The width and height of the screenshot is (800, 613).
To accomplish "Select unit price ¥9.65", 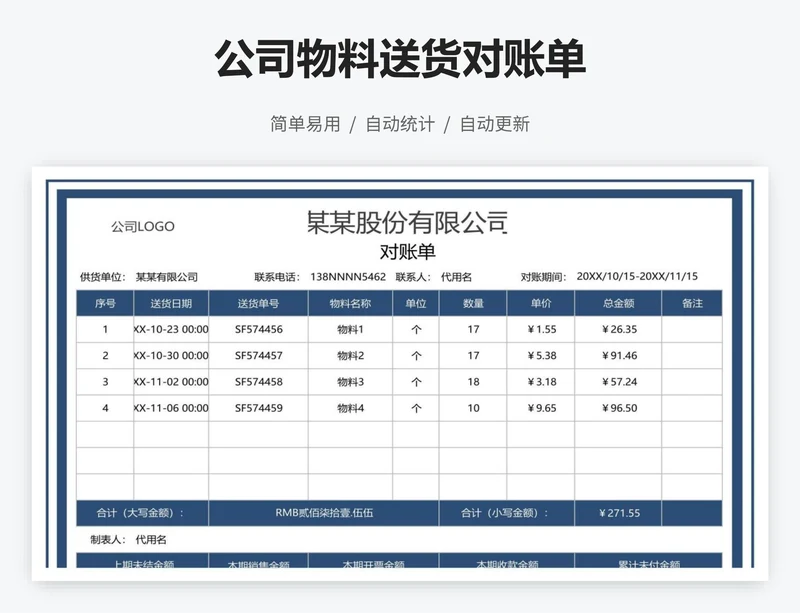I will click(541, 408).
